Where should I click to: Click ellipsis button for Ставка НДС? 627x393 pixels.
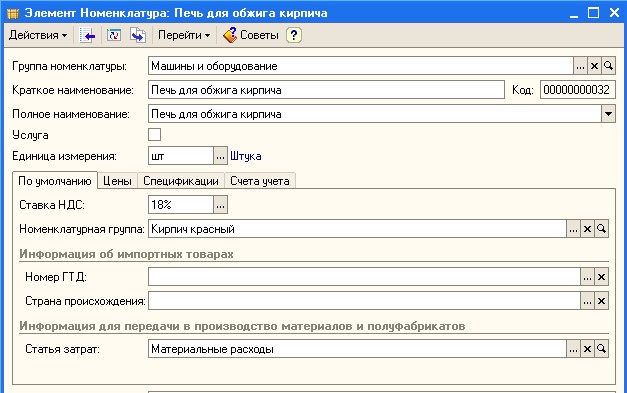click(220, 205)
